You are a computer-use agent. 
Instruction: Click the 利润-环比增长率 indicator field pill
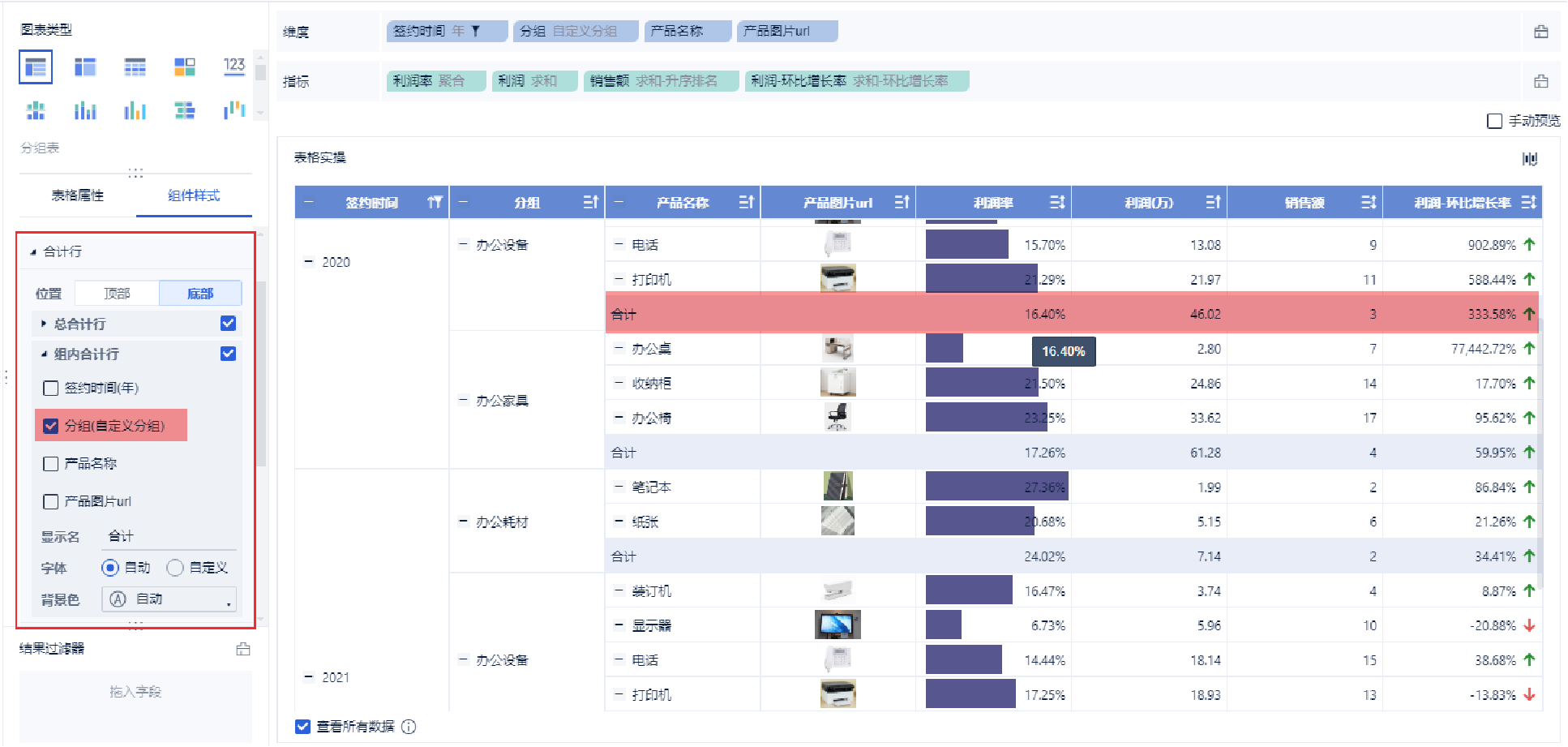point(856,81)
